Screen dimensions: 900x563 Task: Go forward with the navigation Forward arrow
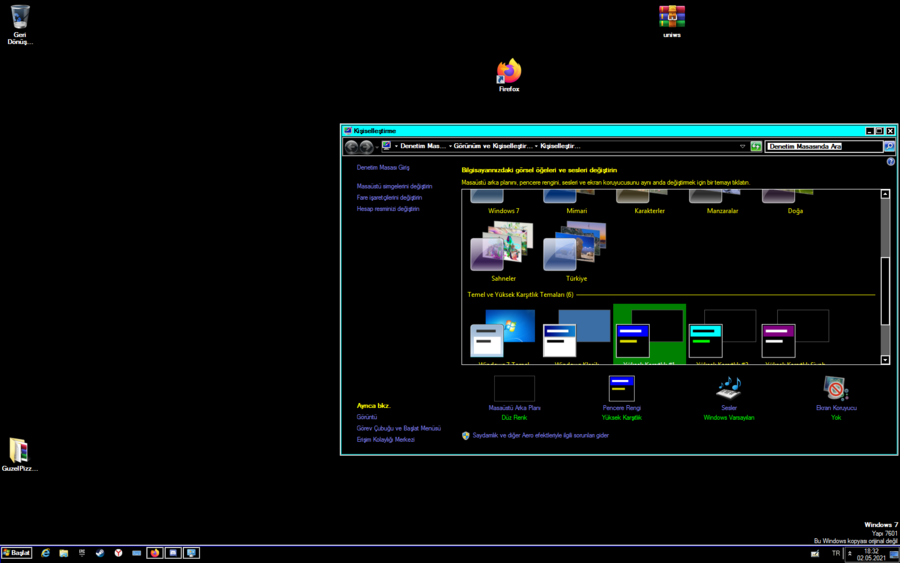pyautogui.click(x=366, y=147)
